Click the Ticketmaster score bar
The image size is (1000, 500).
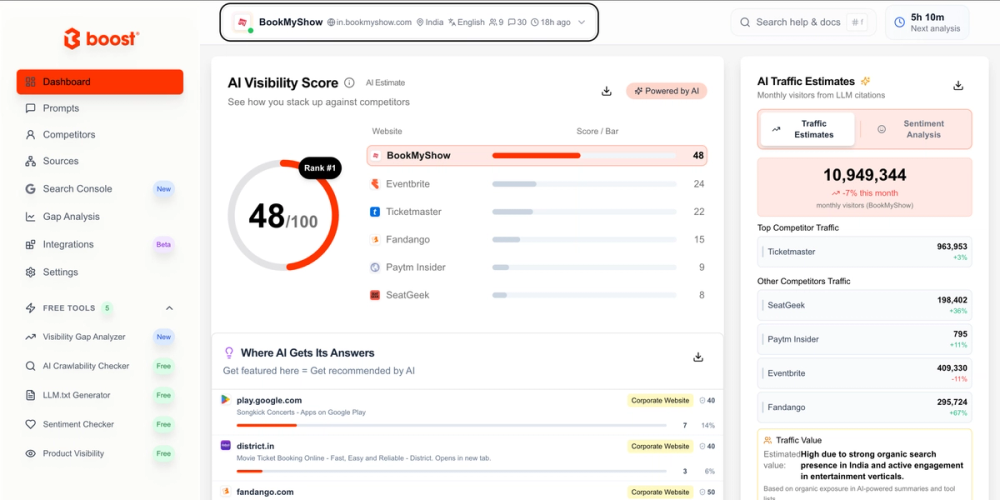point(584,212)
